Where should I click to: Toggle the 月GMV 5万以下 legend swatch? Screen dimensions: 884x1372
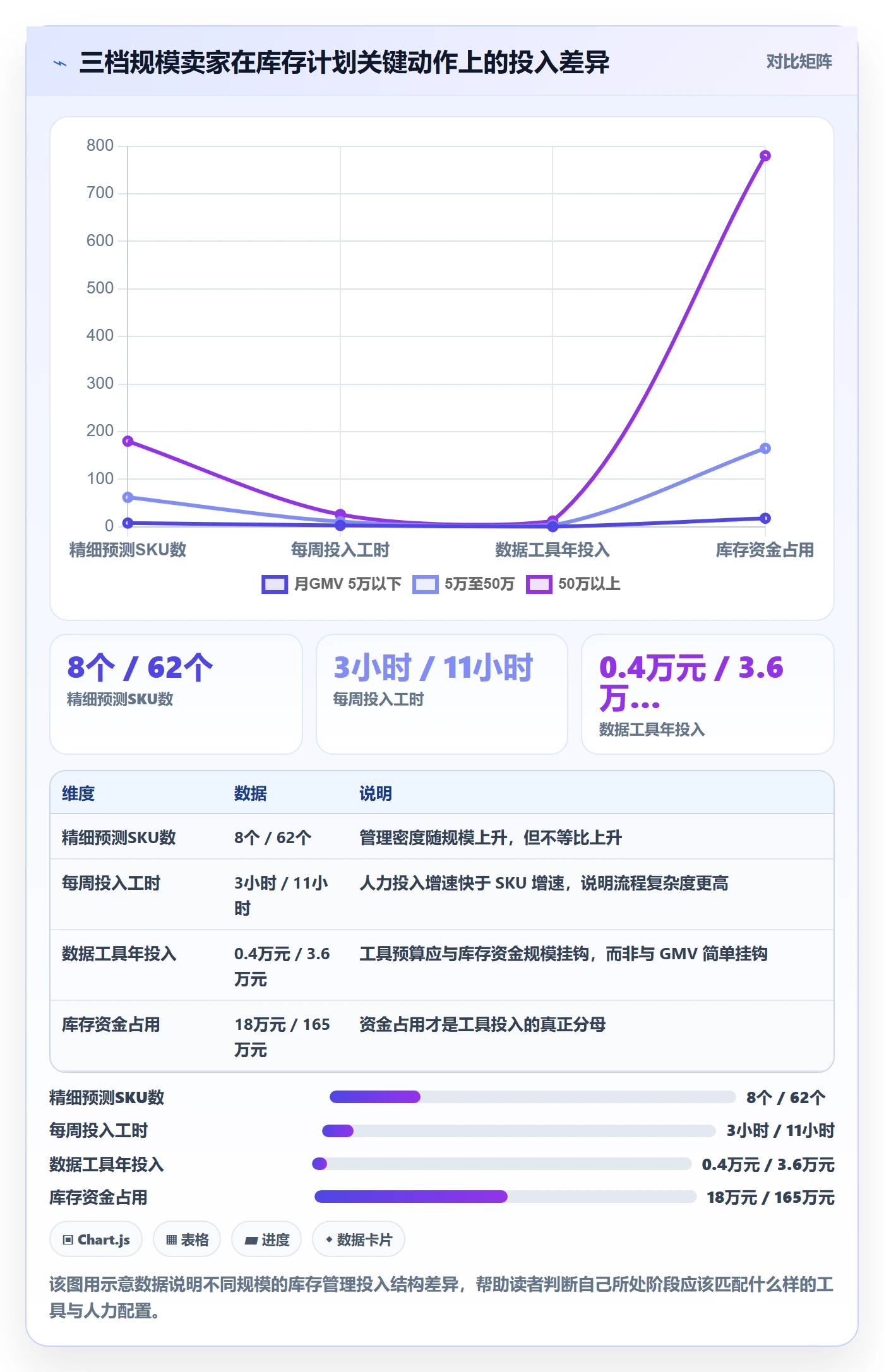pos(275,584)
